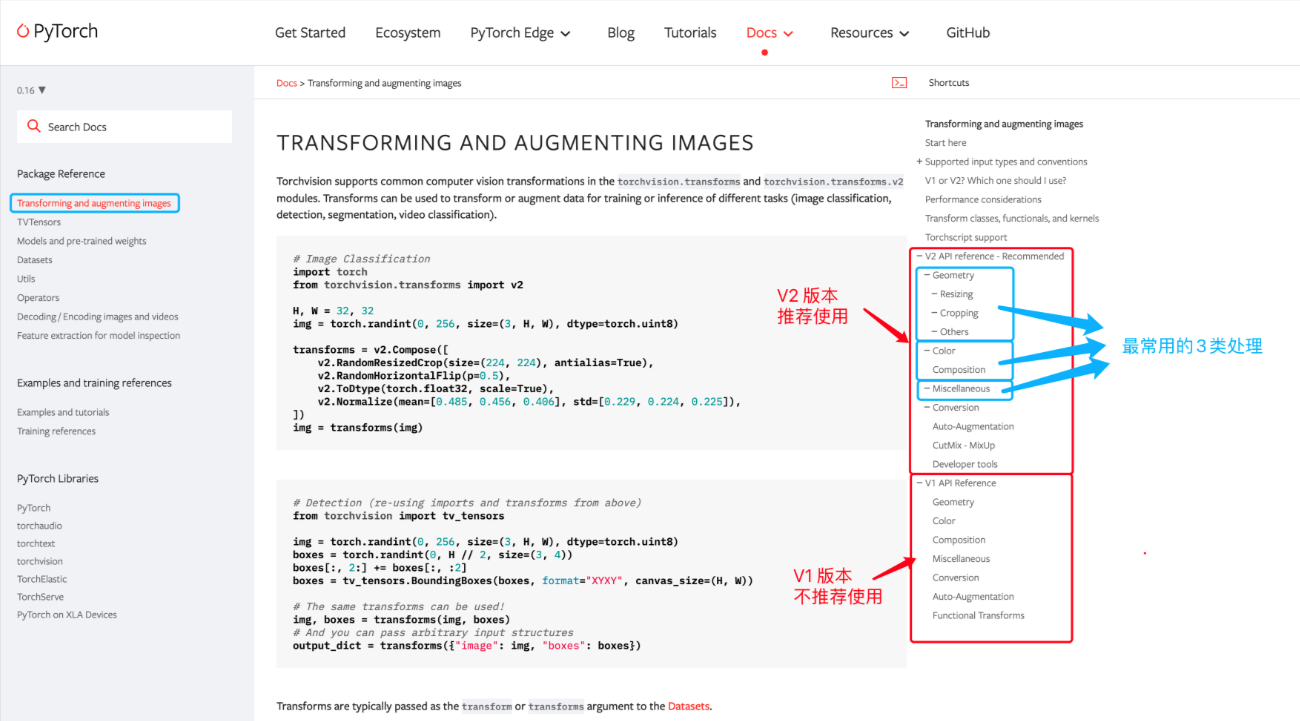Image resolution: width=1300 pixels, height=721 pixels.
Task: Open TVTensors in the sidebar
Action: pos(39,222)
